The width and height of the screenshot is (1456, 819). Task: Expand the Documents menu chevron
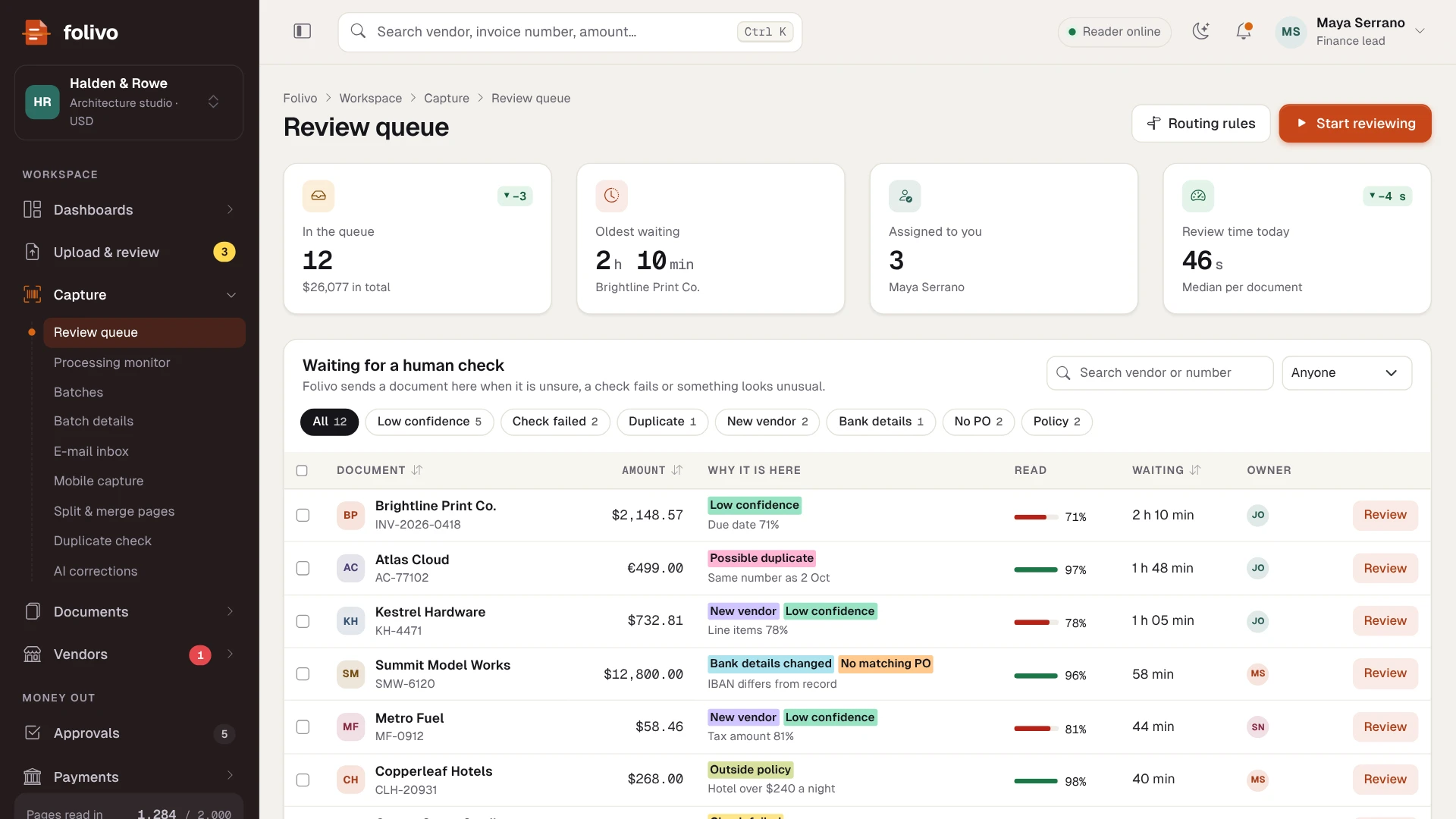coord(231,612)
